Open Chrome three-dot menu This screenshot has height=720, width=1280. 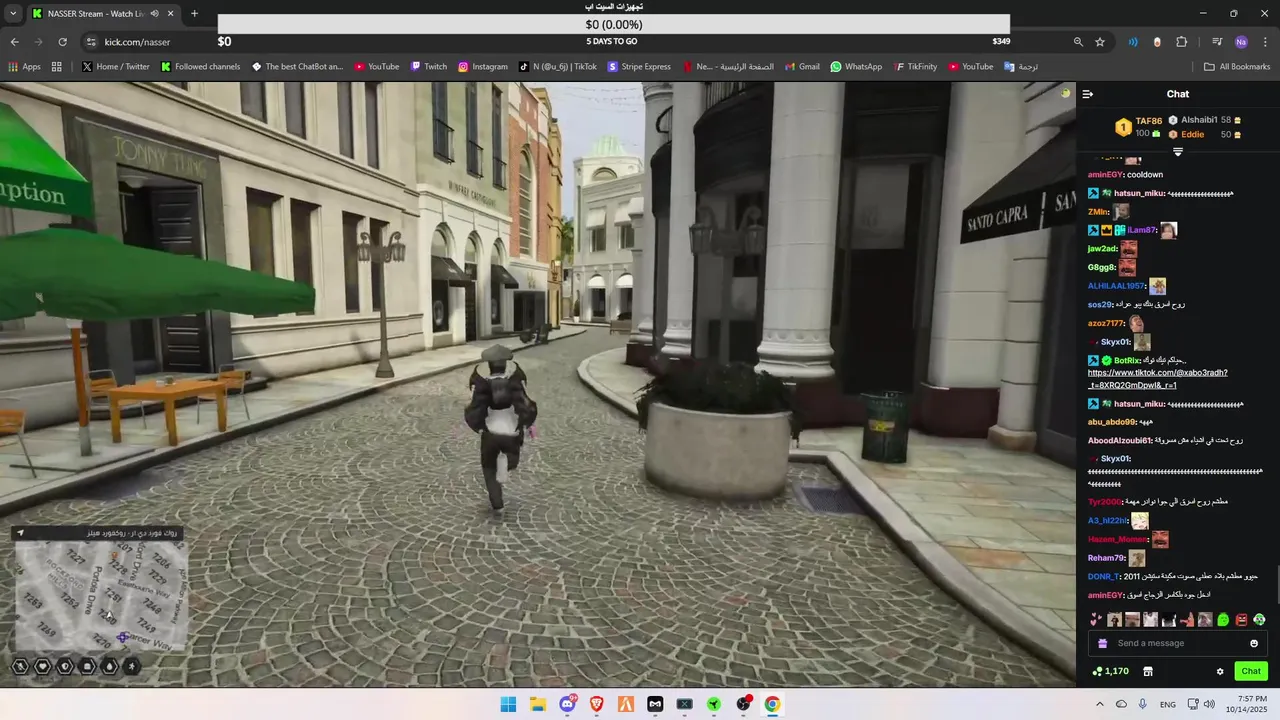[1265, 42]
